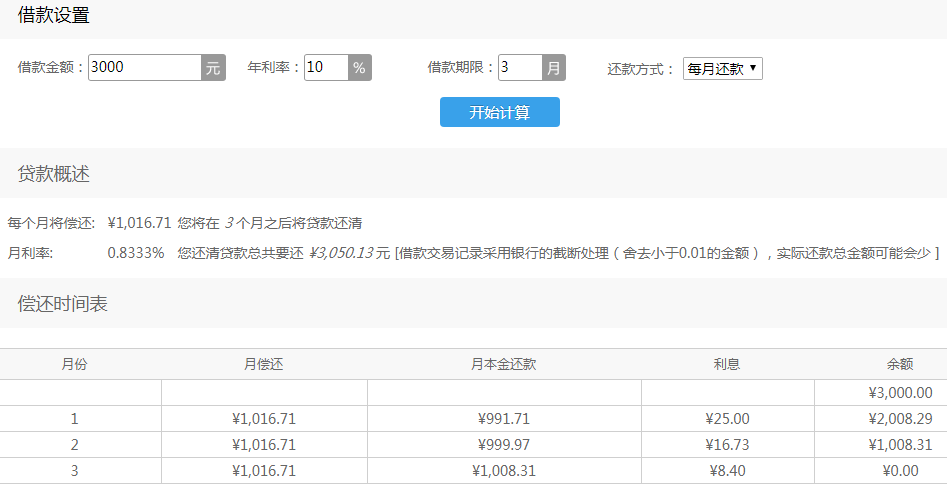Click the monthly payment ¥1,016.71 in loan overview
This screenshot has height=484, width=947.
(140, 223)
